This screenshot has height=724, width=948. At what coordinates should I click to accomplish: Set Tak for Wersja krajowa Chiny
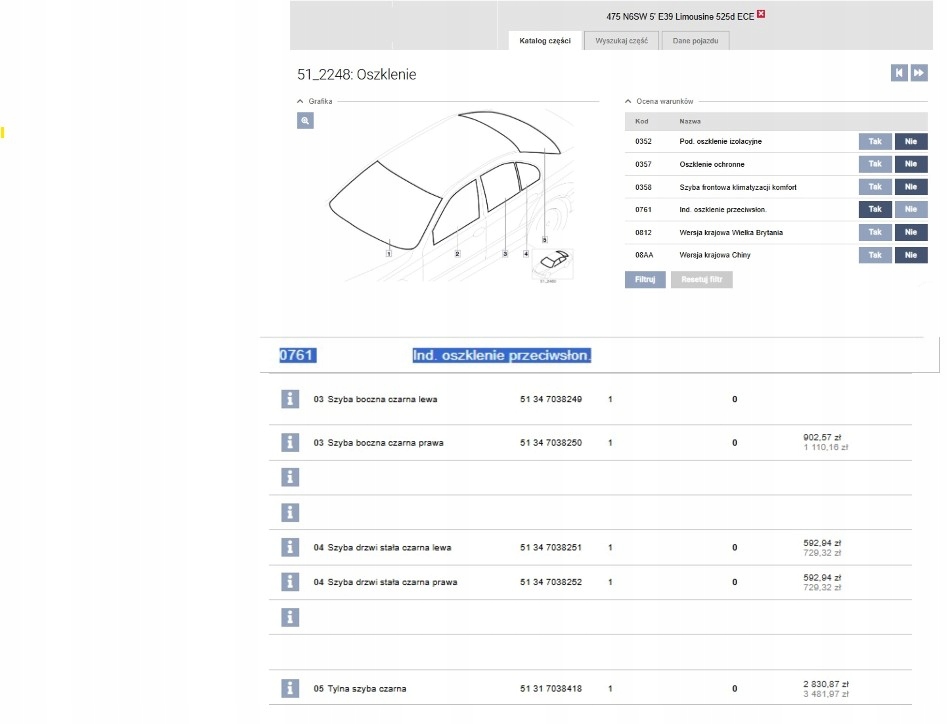[x=875, y=255]
